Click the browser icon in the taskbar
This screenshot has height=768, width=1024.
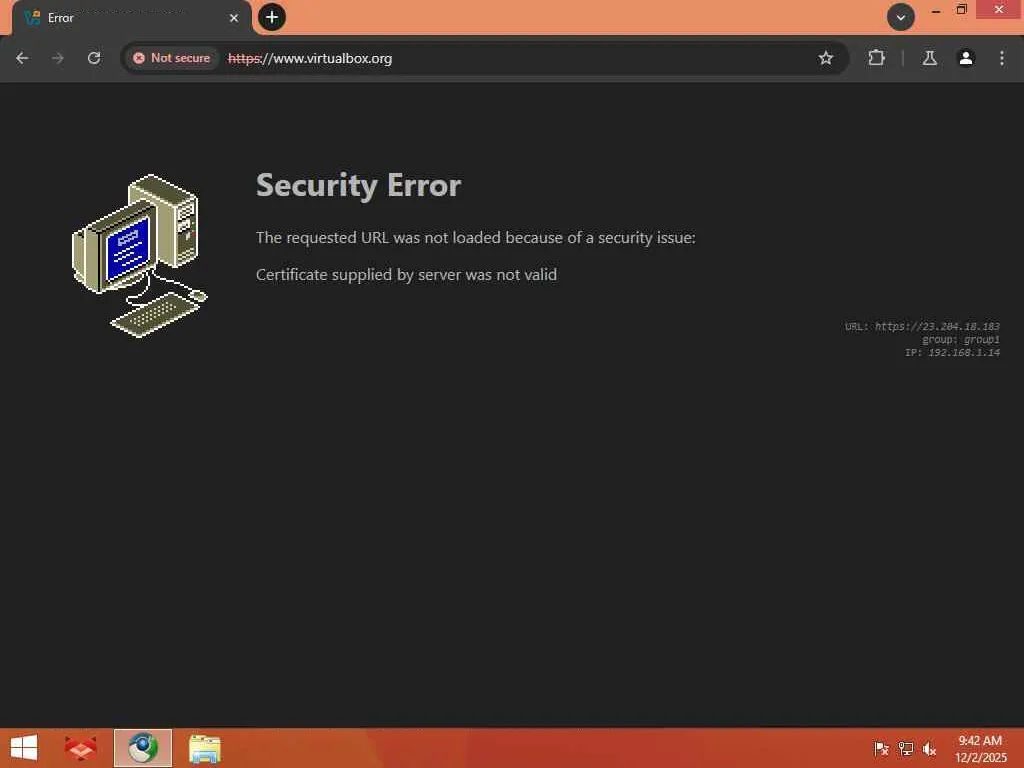click(x=143, y=748)
